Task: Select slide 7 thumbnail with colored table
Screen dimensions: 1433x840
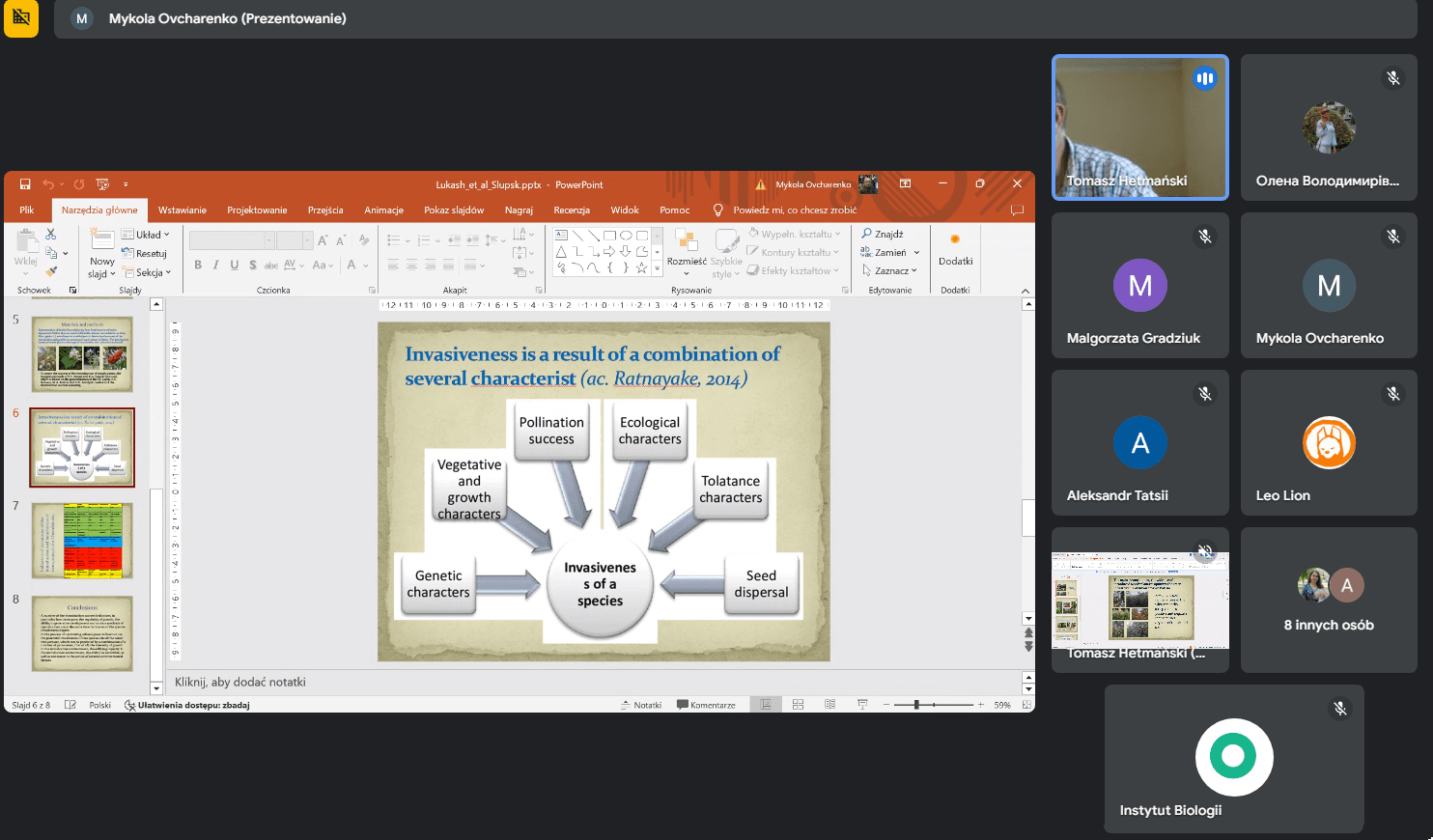Action: (82, 541)
